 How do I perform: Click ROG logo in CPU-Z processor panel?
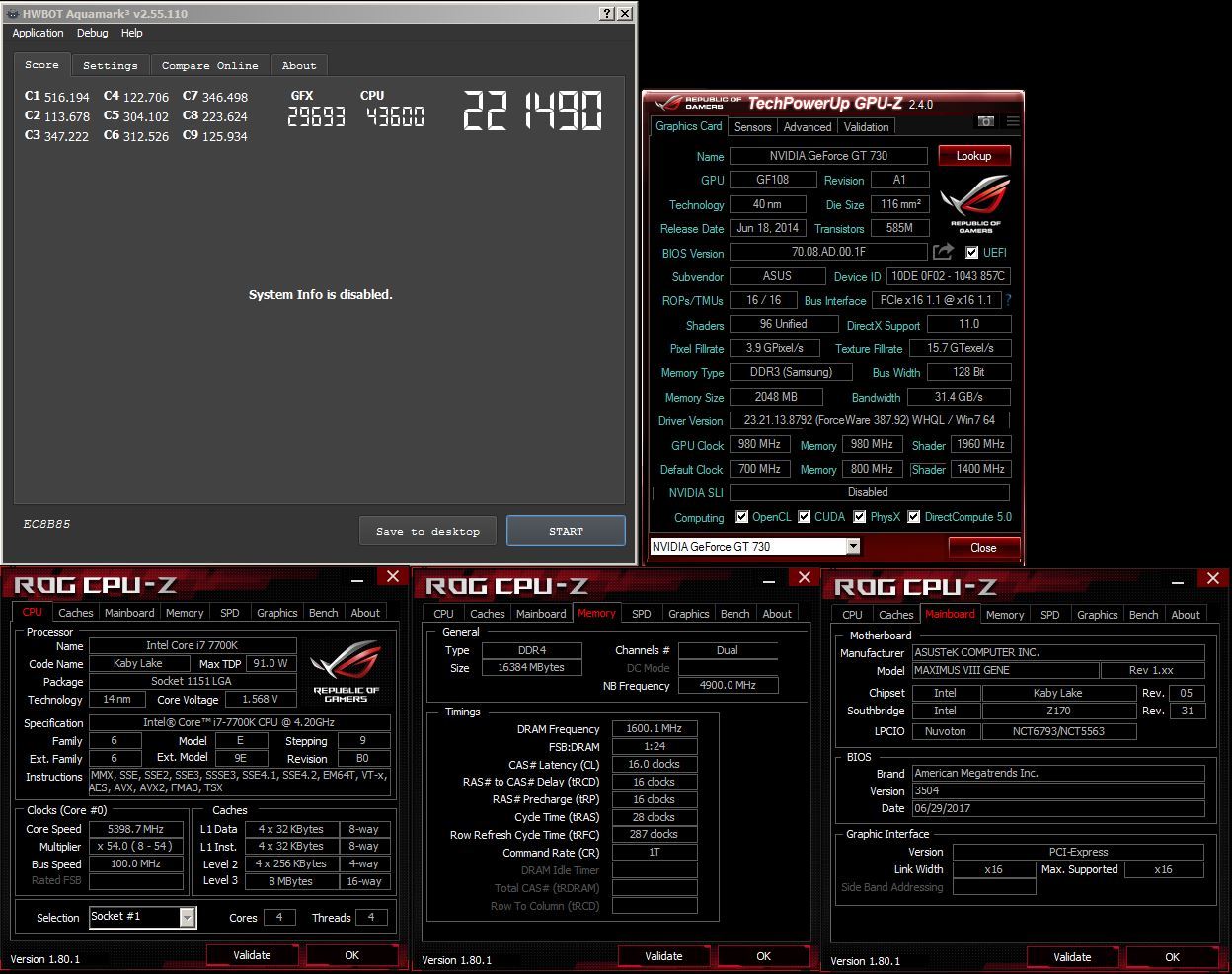[346, 671]
